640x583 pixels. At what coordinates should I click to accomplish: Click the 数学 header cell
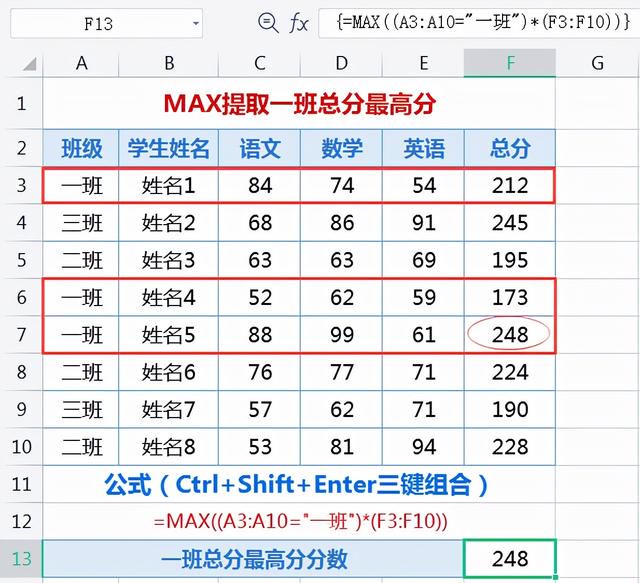[x=342, y=148]
